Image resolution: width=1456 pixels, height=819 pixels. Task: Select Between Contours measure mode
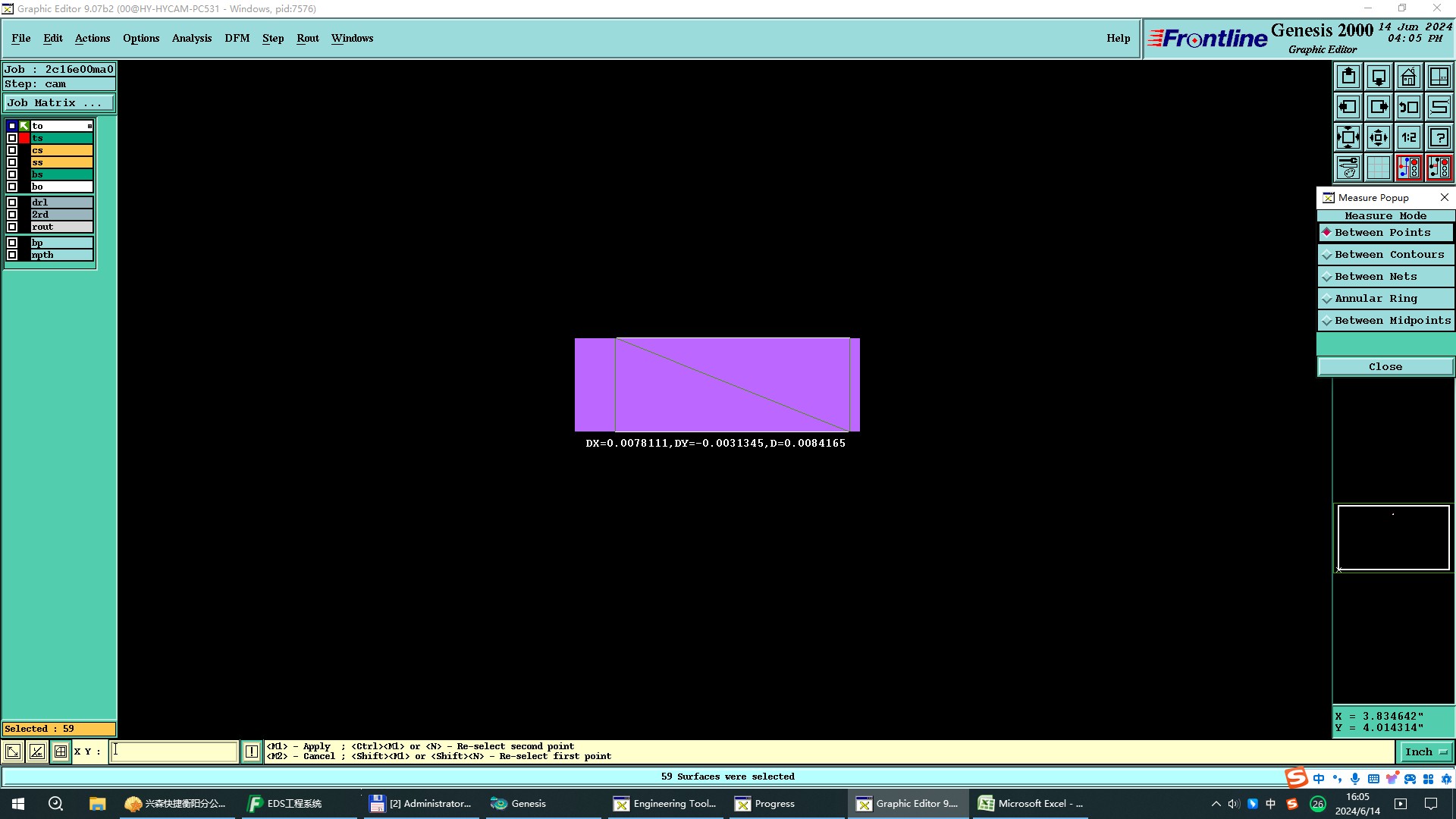(1385, 255)
